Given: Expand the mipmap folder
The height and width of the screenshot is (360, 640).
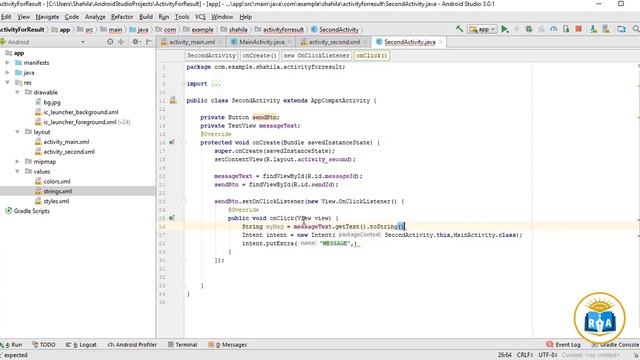Looking at the screenshot, I should click(18, 162).
